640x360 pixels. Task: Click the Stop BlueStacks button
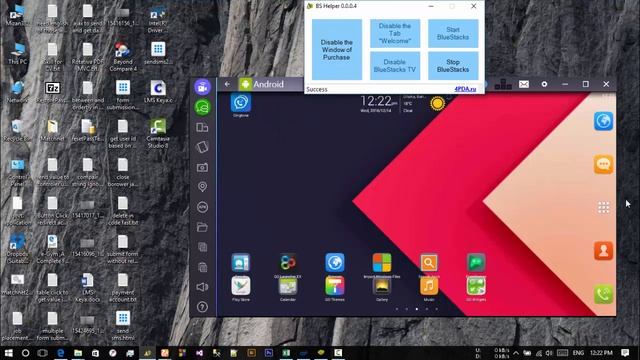coord(453,66)
